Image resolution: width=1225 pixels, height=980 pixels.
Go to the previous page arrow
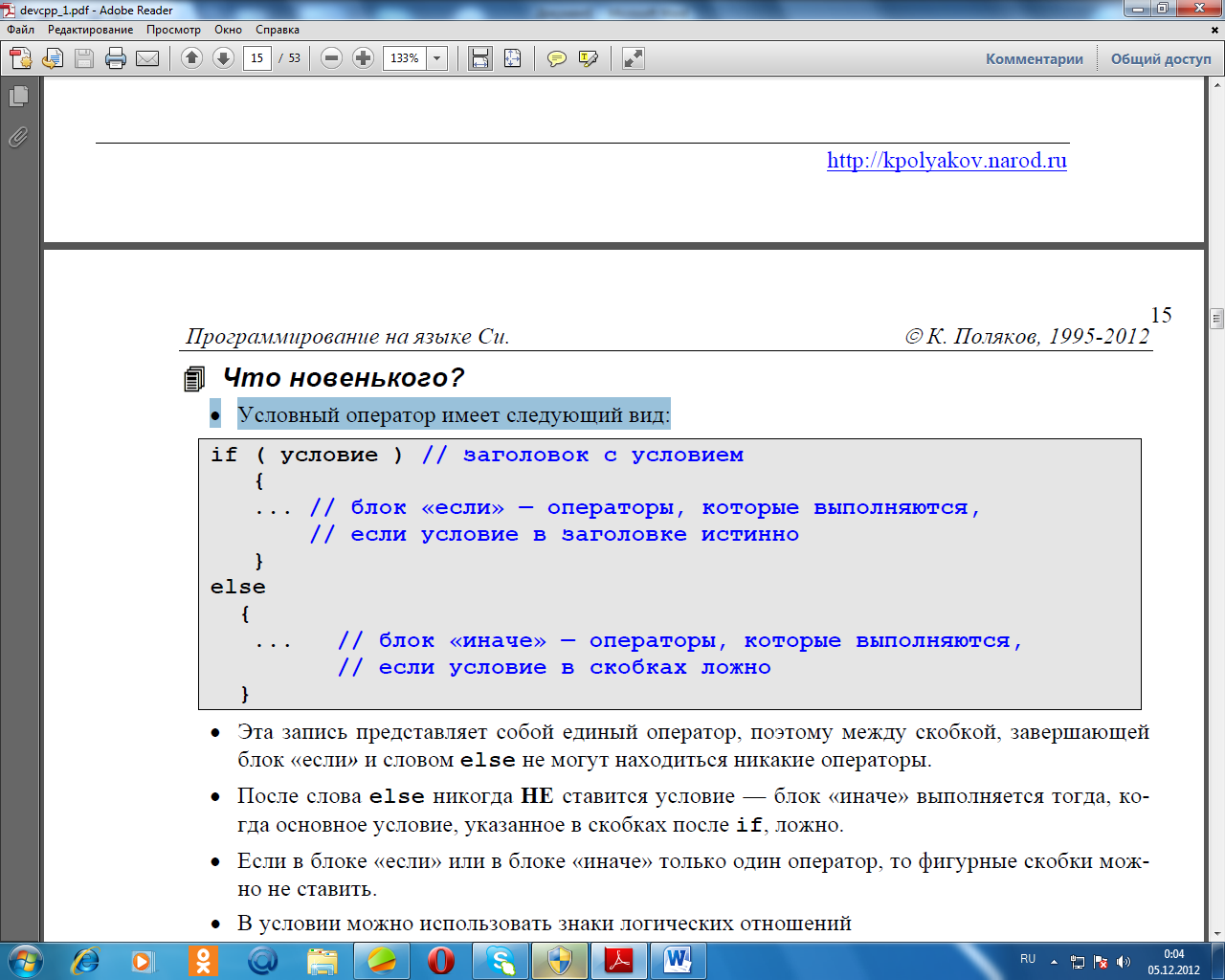pyautogui.click(x=191, y=58)
